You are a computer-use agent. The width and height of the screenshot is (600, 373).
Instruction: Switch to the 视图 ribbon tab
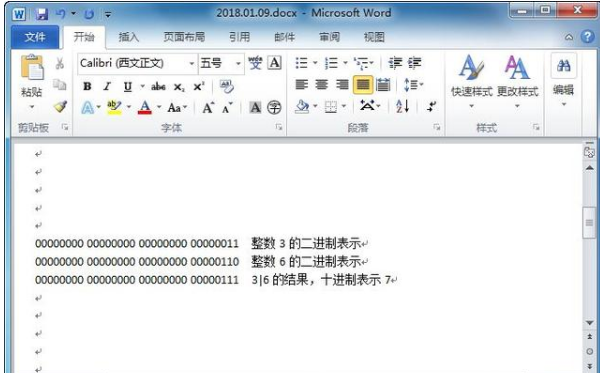pos(374,37)
